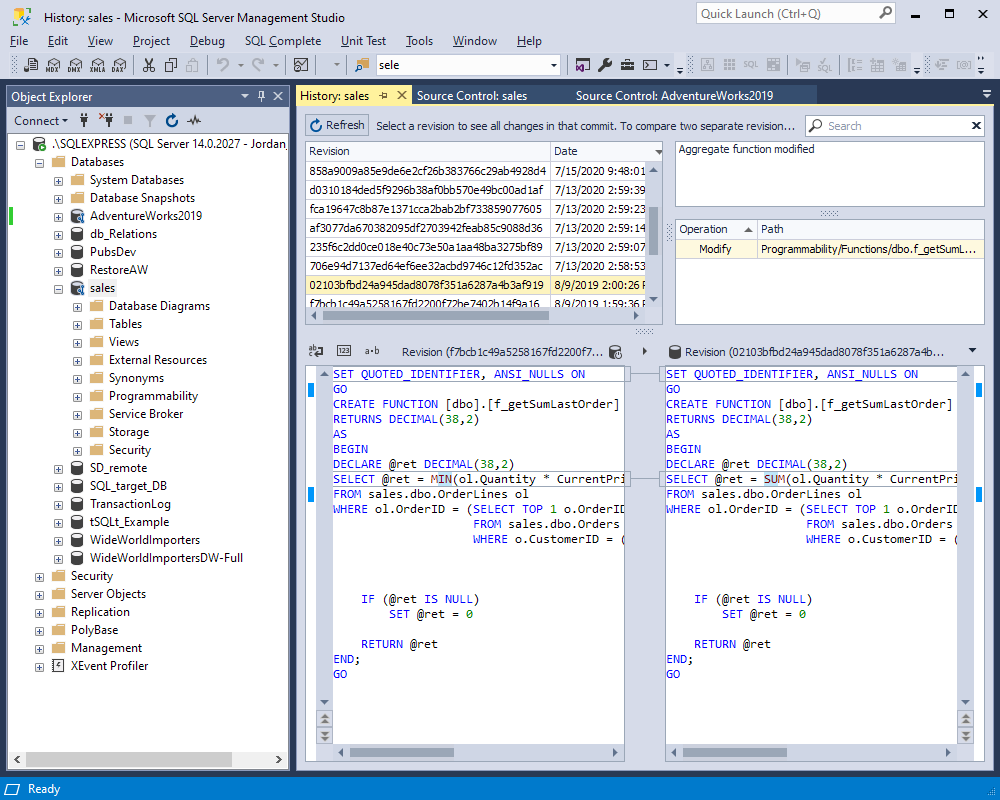Screen dimensions: 1000x800
Task: Click the Visual Studio window icon
Action: click(582, 65)
